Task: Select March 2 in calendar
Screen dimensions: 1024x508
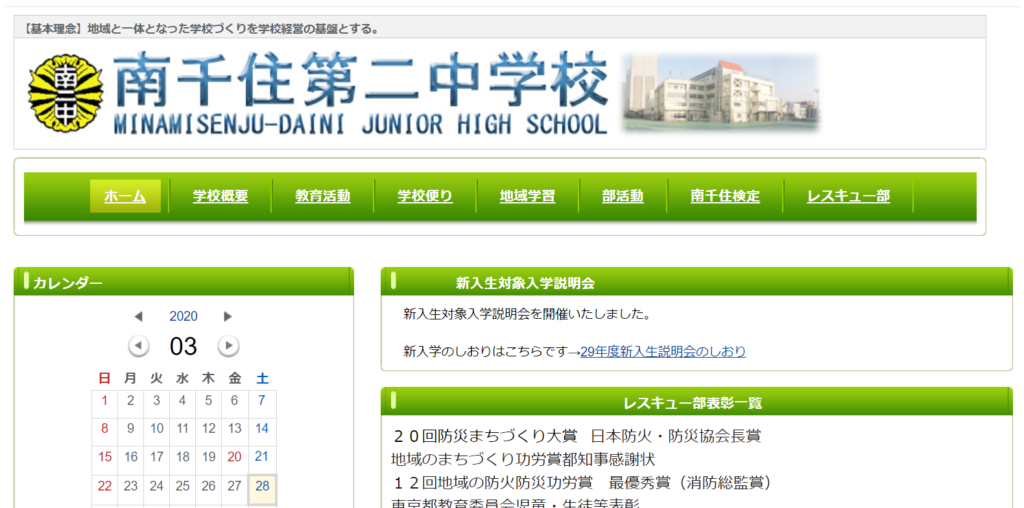Action: click(131, 401)
